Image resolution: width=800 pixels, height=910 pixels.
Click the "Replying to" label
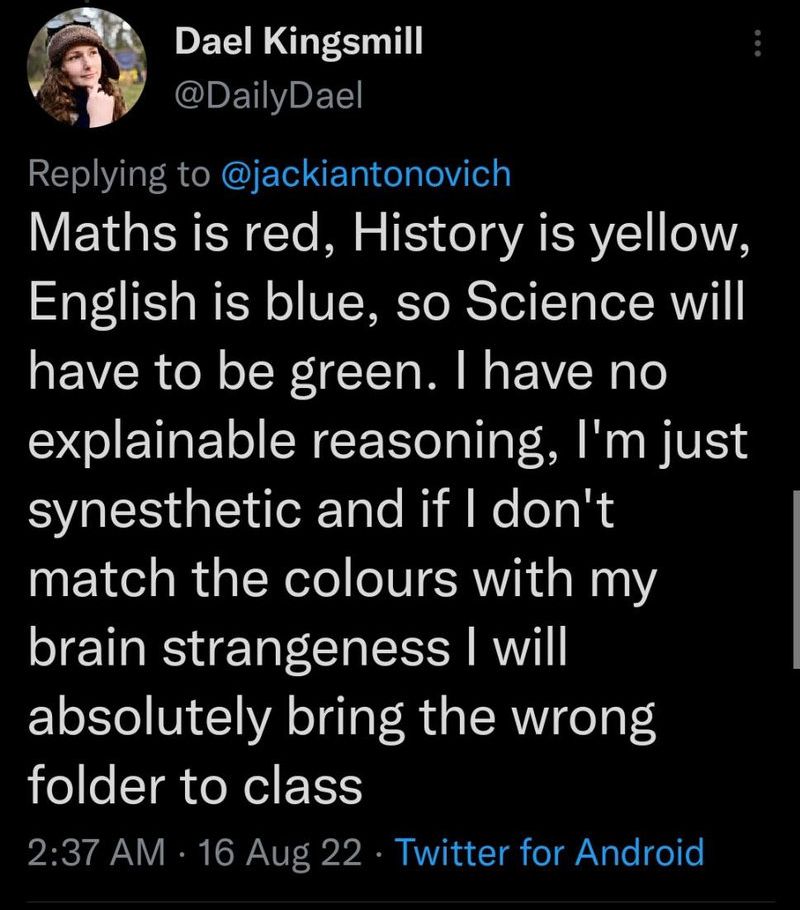(x=114, y=173)
